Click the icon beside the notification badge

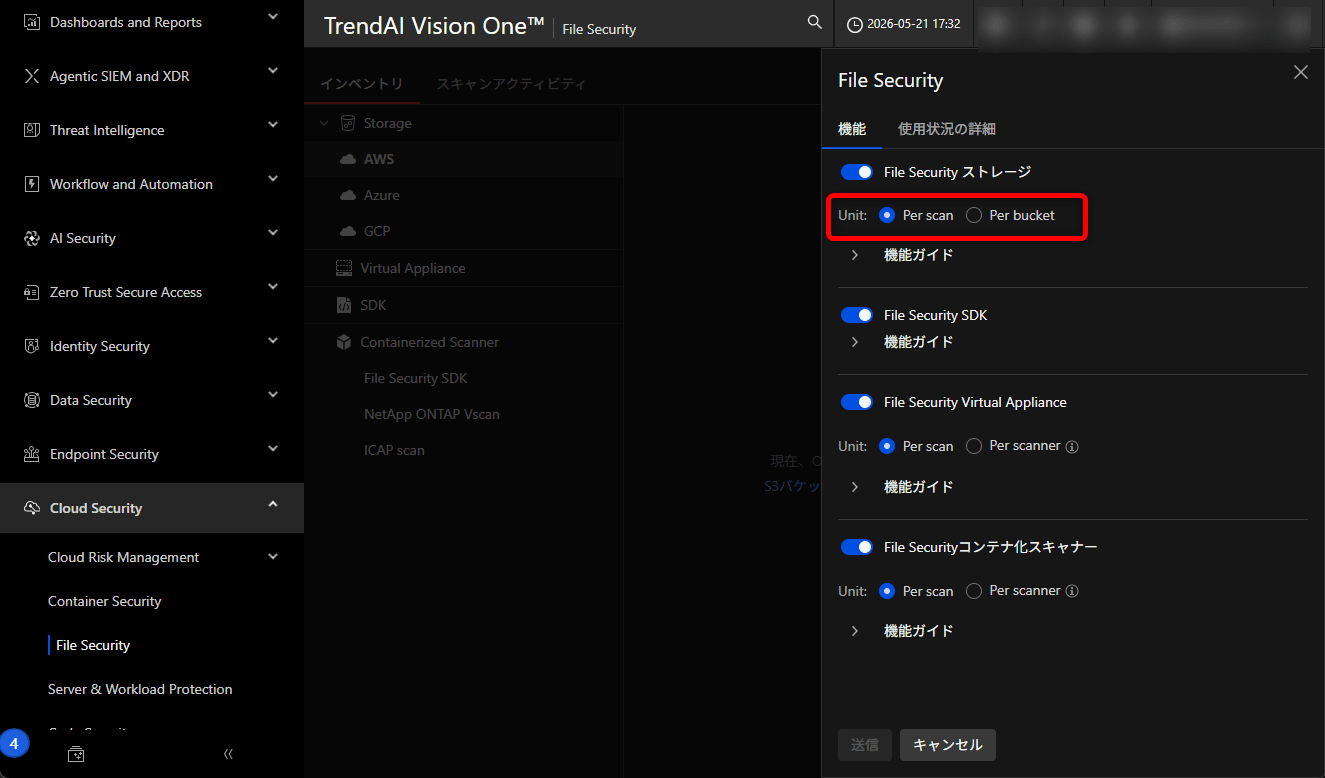76,754
